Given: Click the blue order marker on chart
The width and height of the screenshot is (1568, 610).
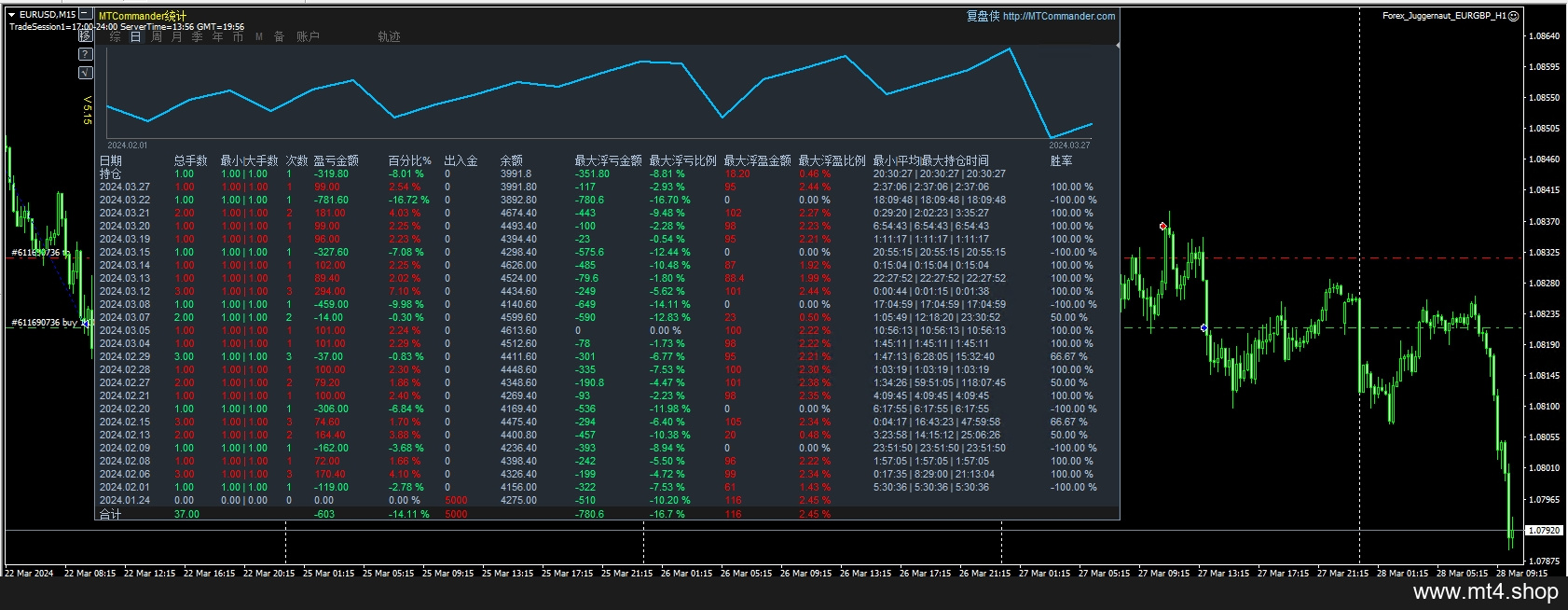Looking at the screenshot, I should click(x=1204, y=328).
